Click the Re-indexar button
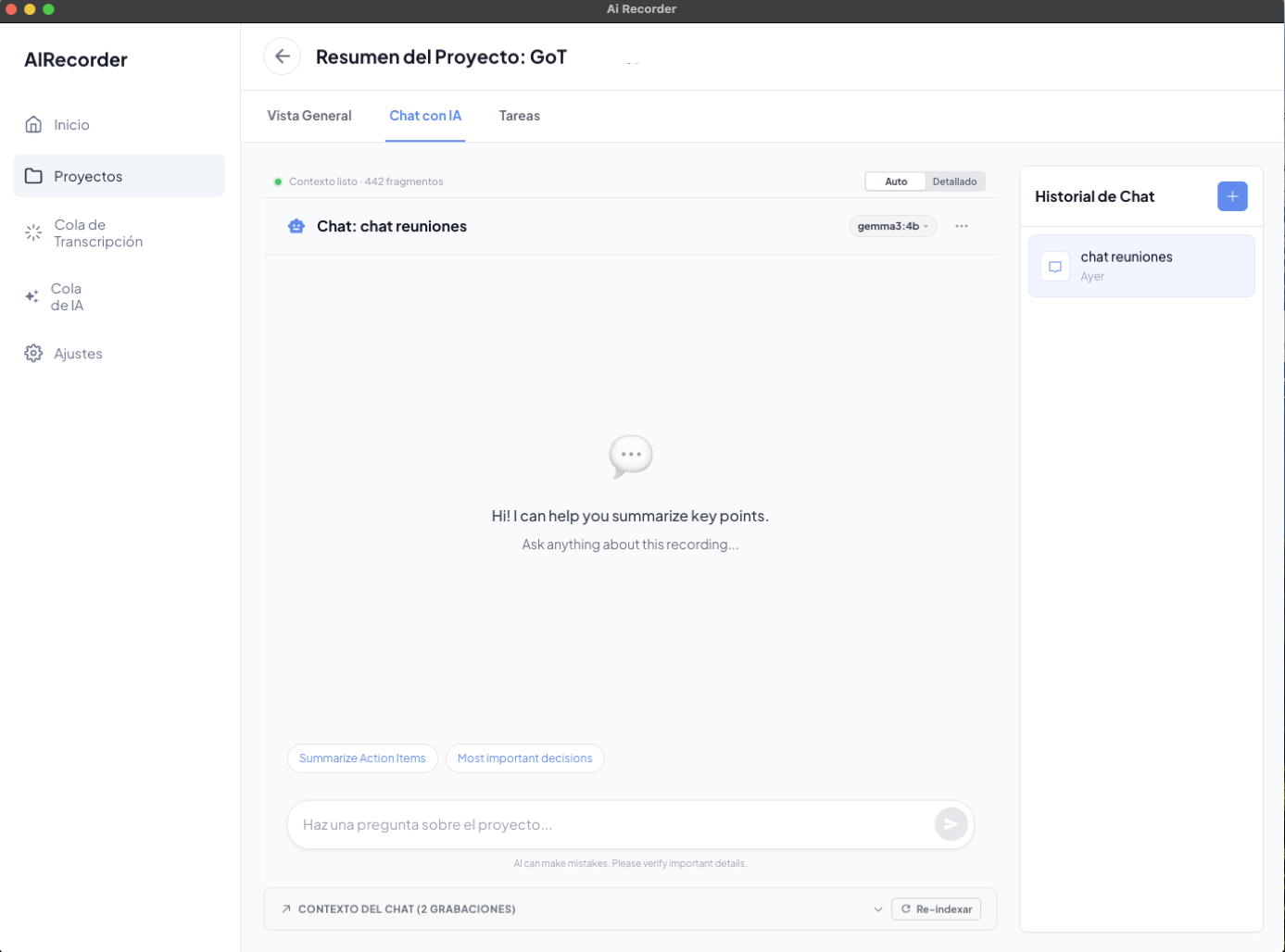This screenshot has height=952, width=1285. [x=936, y=908]
